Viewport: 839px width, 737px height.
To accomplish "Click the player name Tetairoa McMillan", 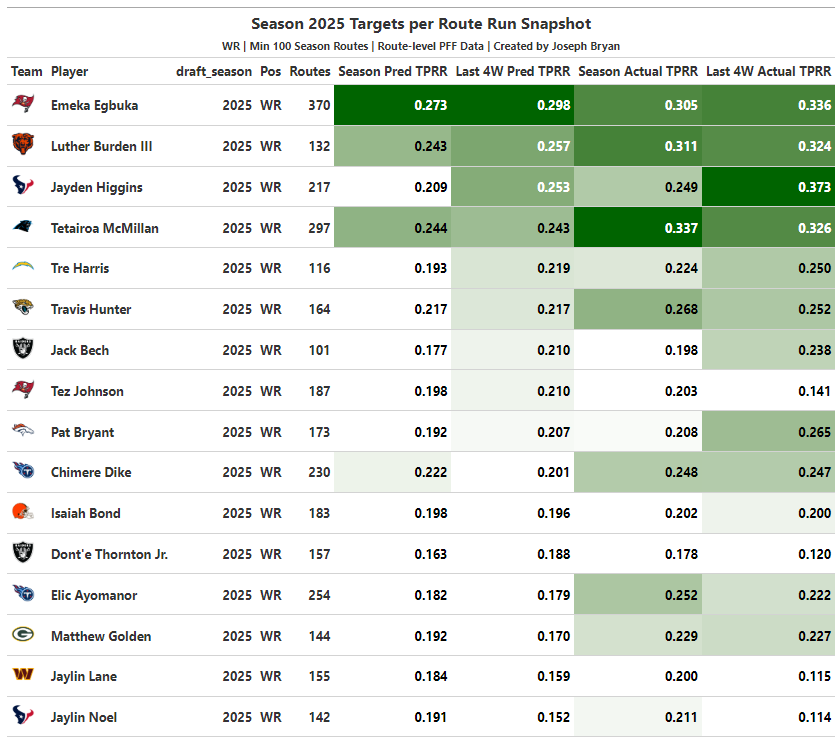I will point(105,228).
